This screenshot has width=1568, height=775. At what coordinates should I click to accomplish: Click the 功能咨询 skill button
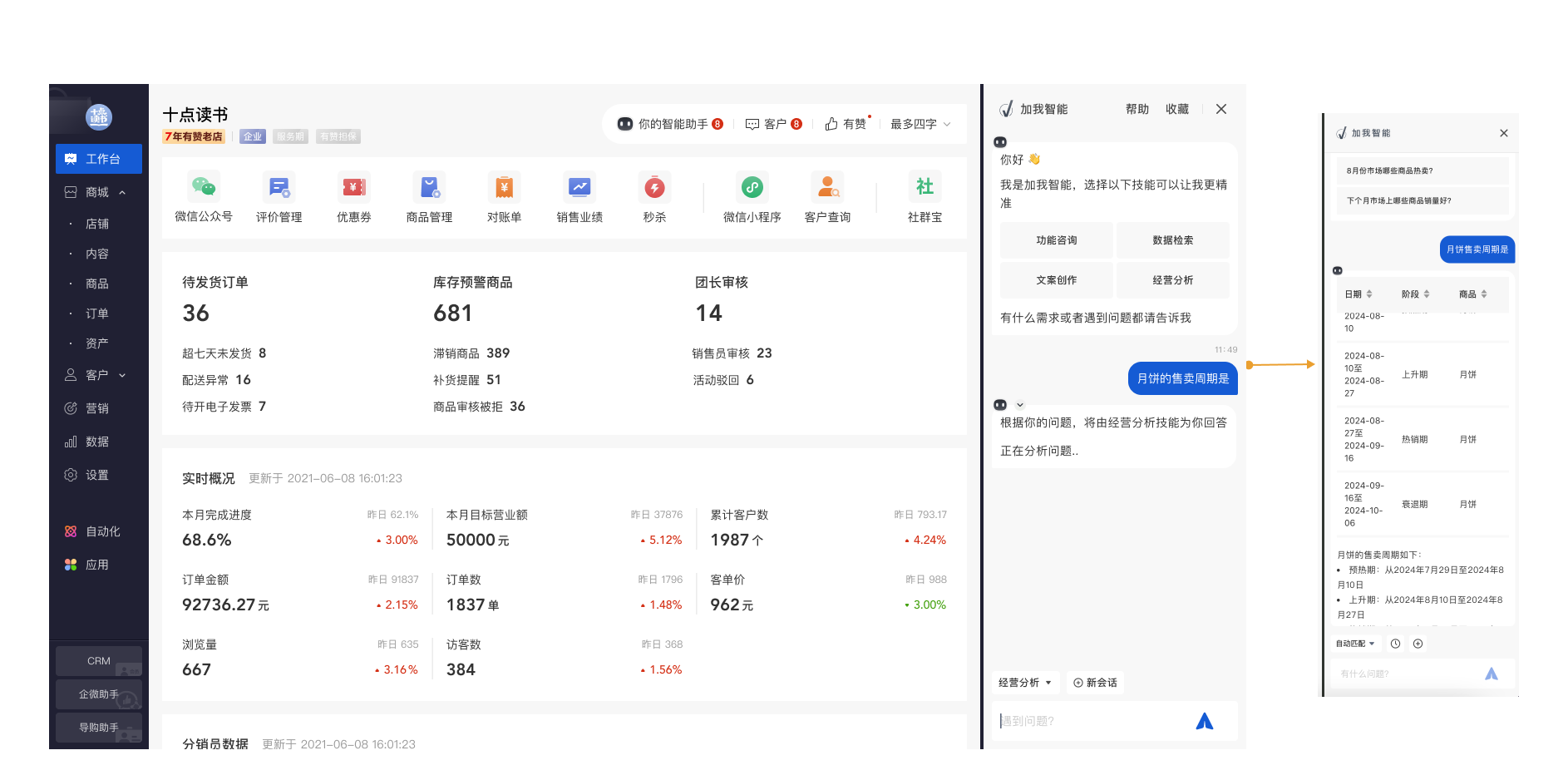tap(1056, 240)
